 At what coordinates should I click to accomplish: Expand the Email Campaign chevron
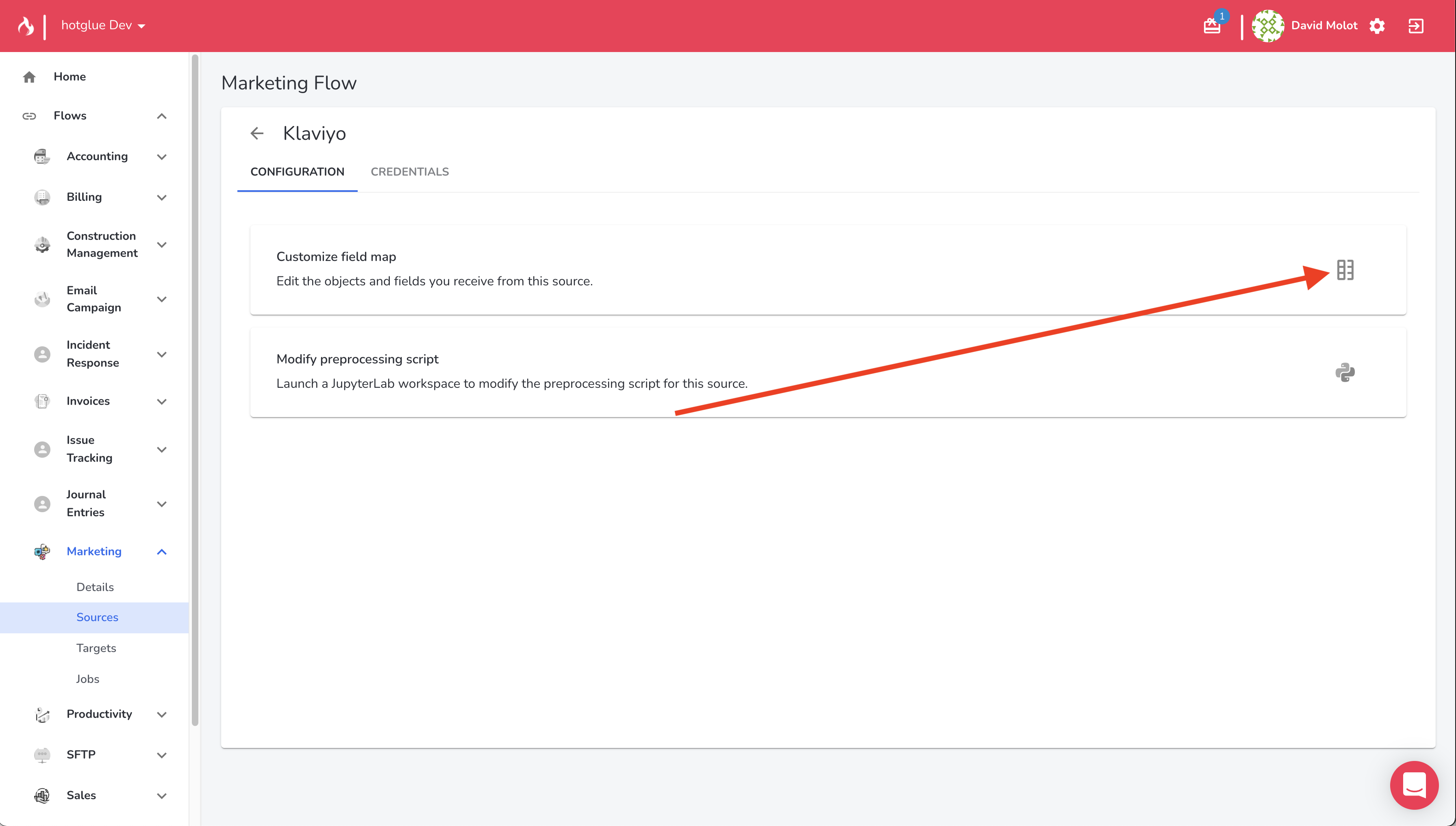162,299
